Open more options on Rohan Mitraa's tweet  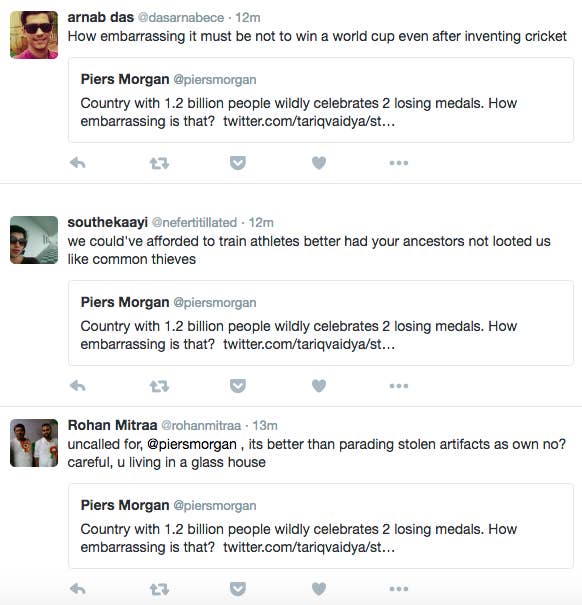[399, 589]
